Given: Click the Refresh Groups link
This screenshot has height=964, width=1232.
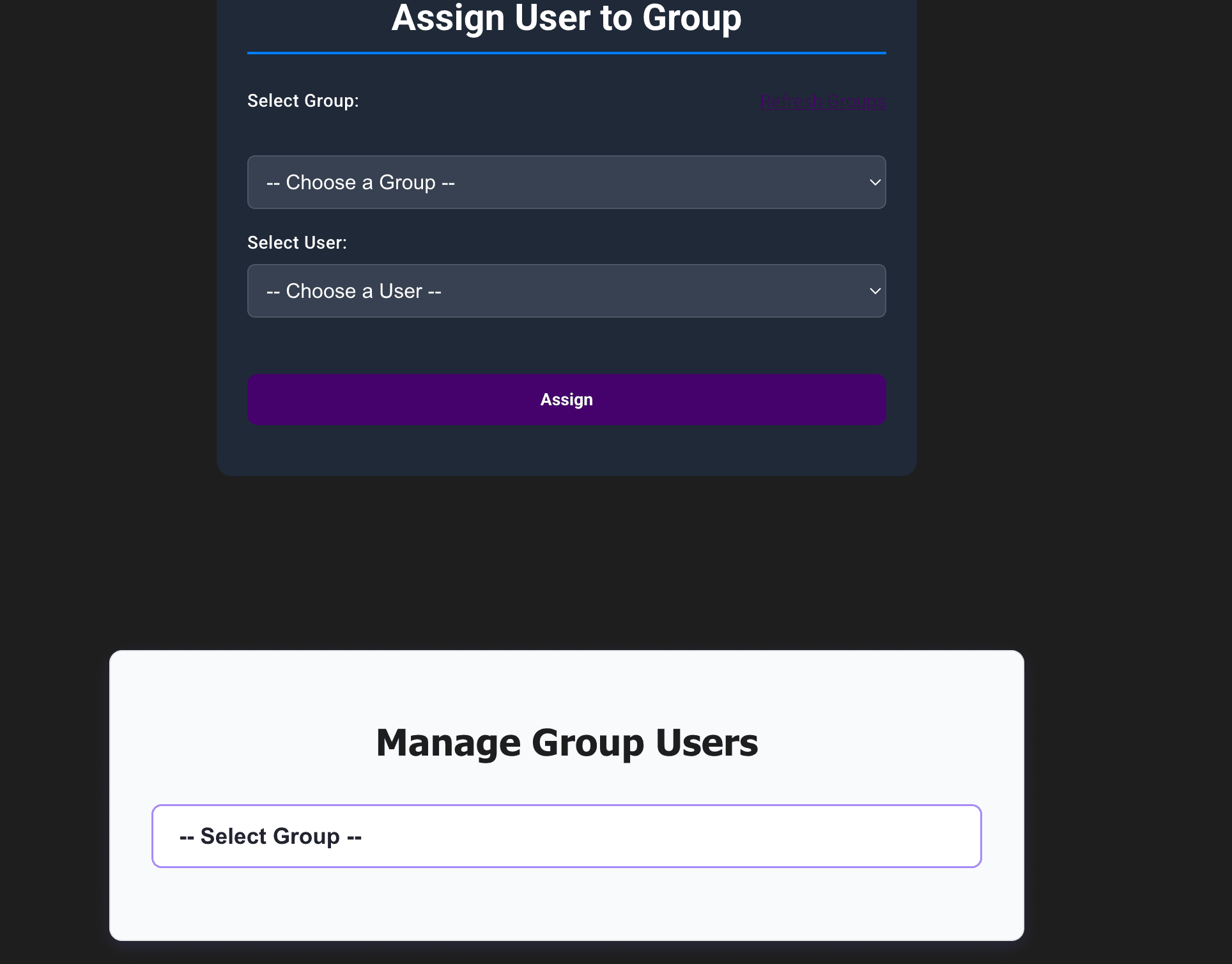Looking at the screenshot, I should pos(822,101).
